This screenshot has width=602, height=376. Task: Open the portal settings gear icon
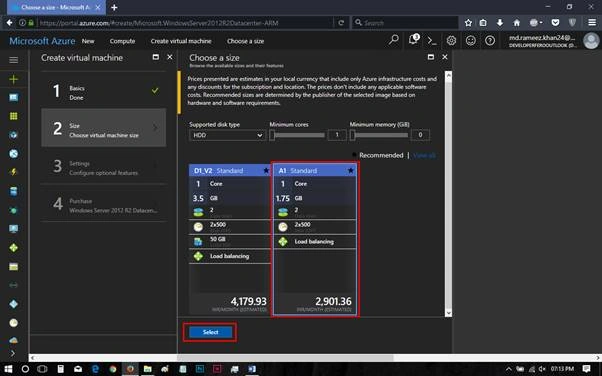[x=451, y=40]
